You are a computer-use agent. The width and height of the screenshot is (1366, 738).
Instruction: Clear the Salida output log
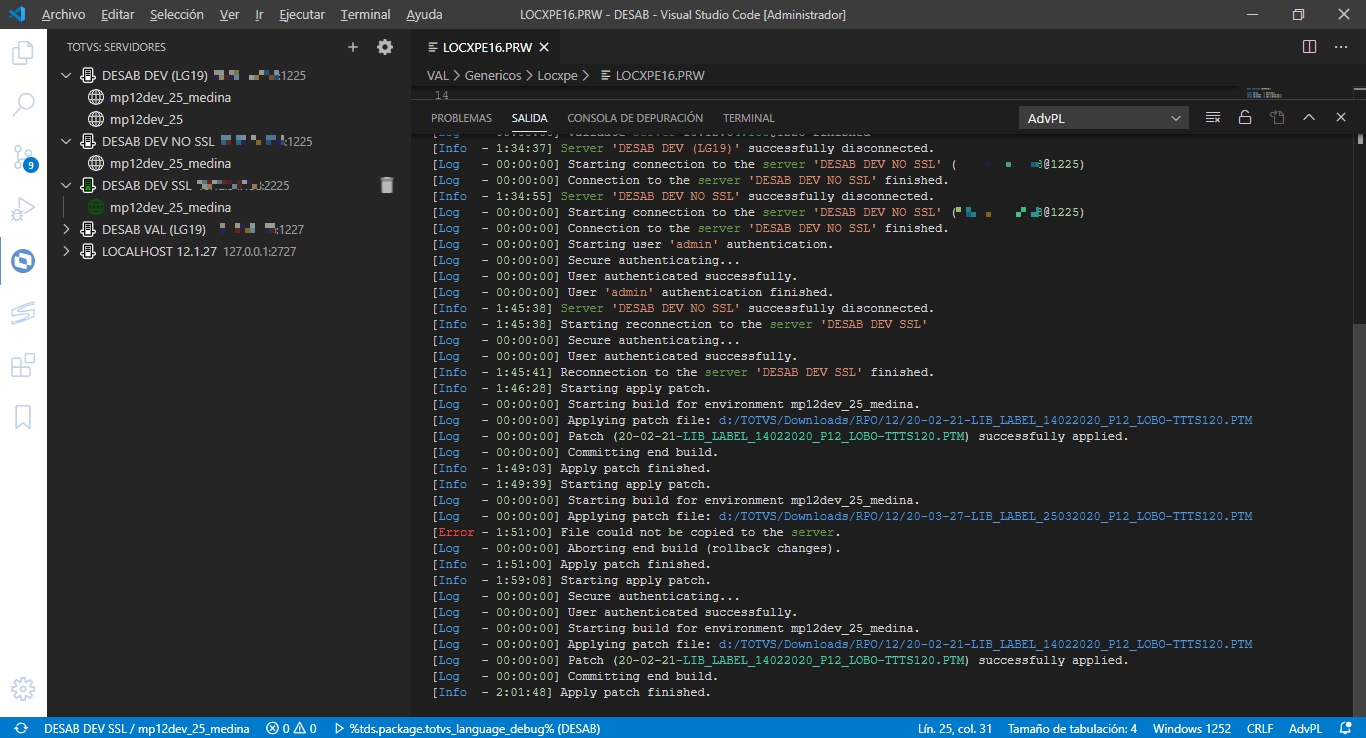click(1212, 117)
